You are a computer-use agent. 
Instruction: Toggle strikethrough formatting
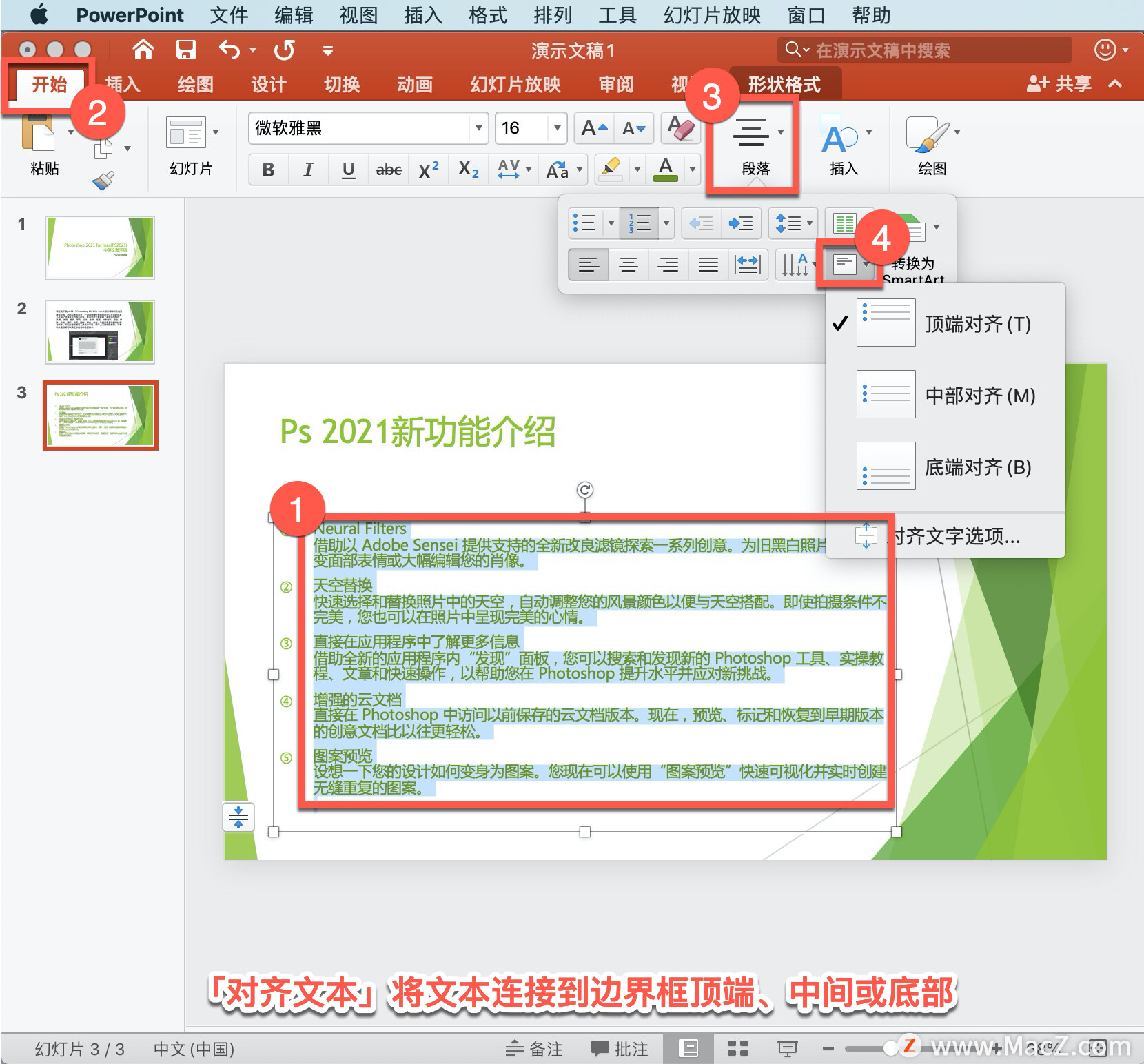389,170
